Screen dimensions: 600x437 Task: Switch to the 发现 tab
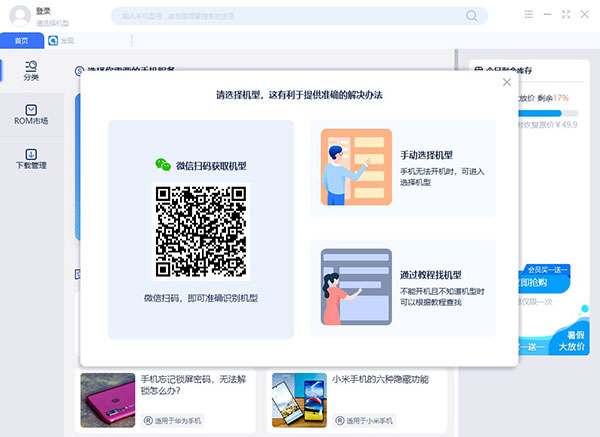click(x=67, y=41)
